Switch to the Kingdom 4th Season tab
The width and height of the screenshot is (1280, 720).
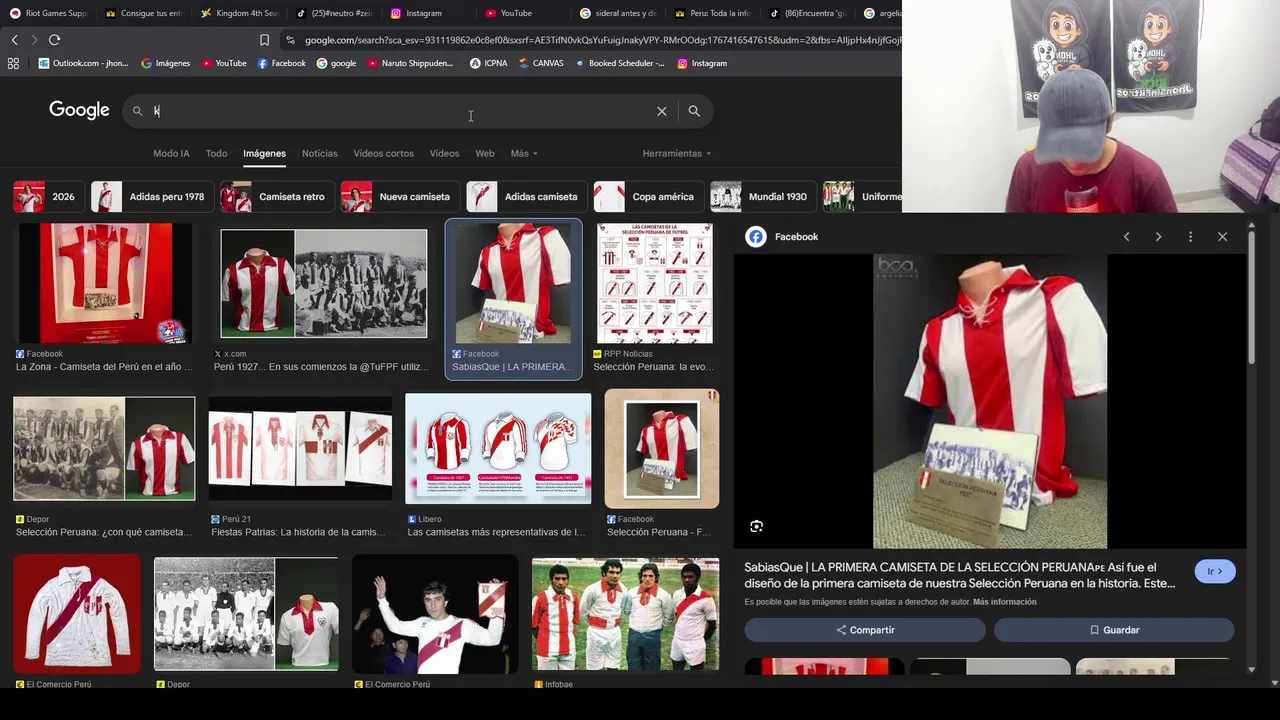point(240,13)
